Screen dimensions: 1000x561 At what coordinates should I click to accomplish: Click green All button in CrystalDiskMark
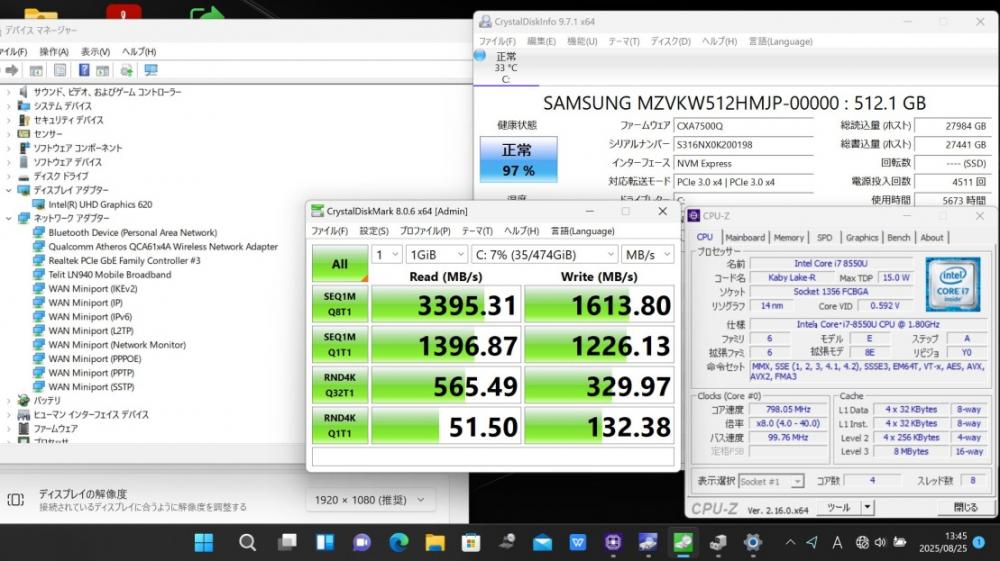point(340,263)
